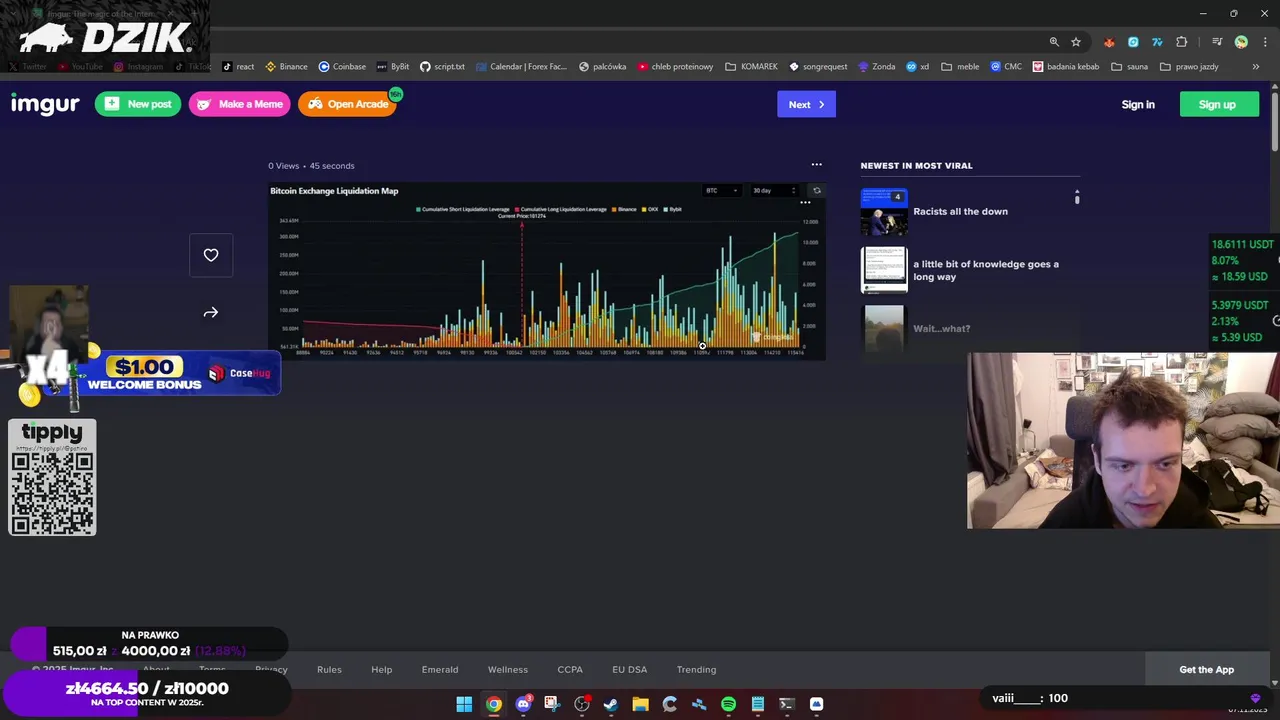
Task: Open the Wellness footer link
Action: coord(508,669)
